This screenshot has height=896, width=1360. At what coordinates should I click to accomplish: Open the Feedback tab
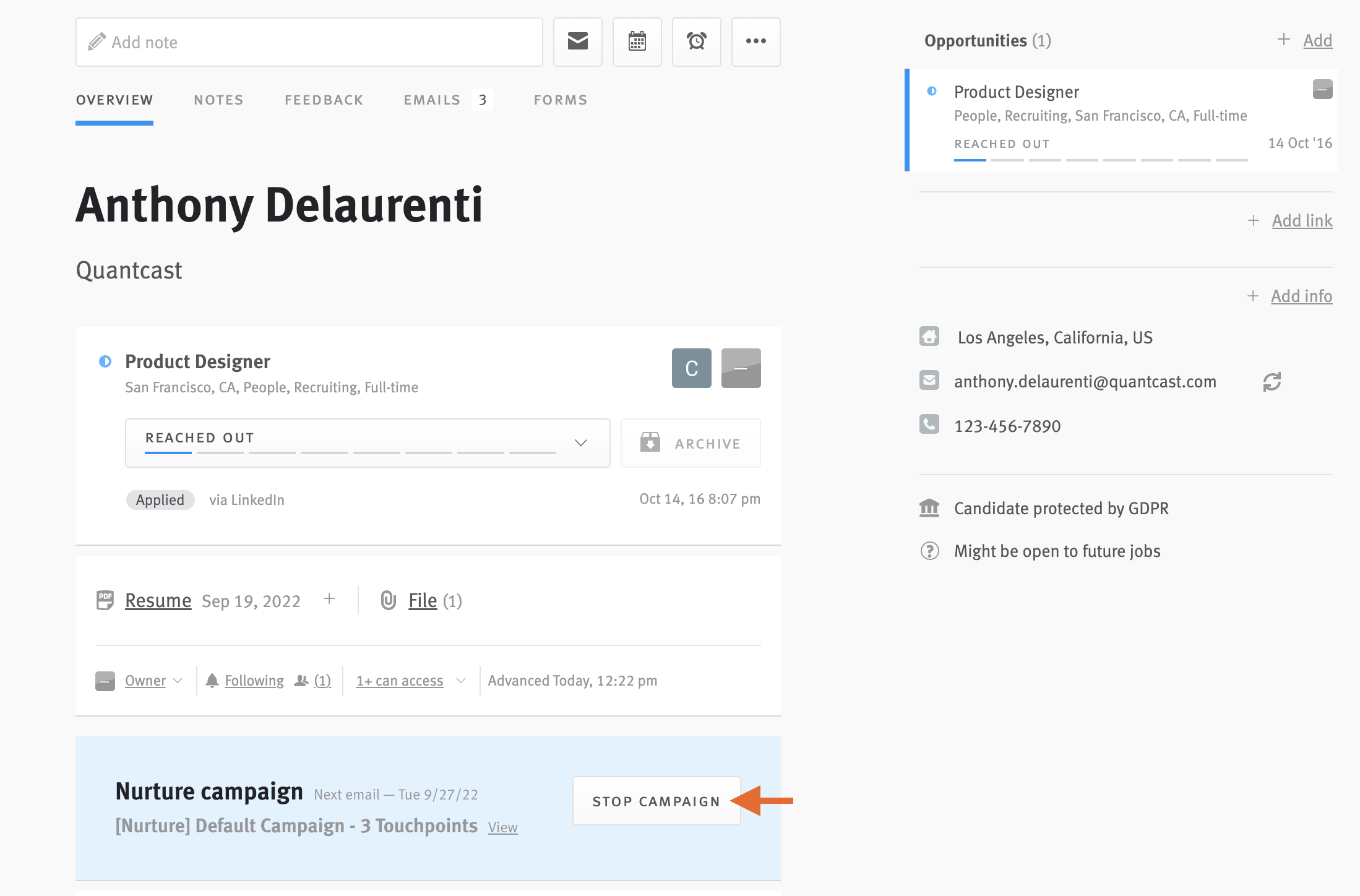coord(324,100)
